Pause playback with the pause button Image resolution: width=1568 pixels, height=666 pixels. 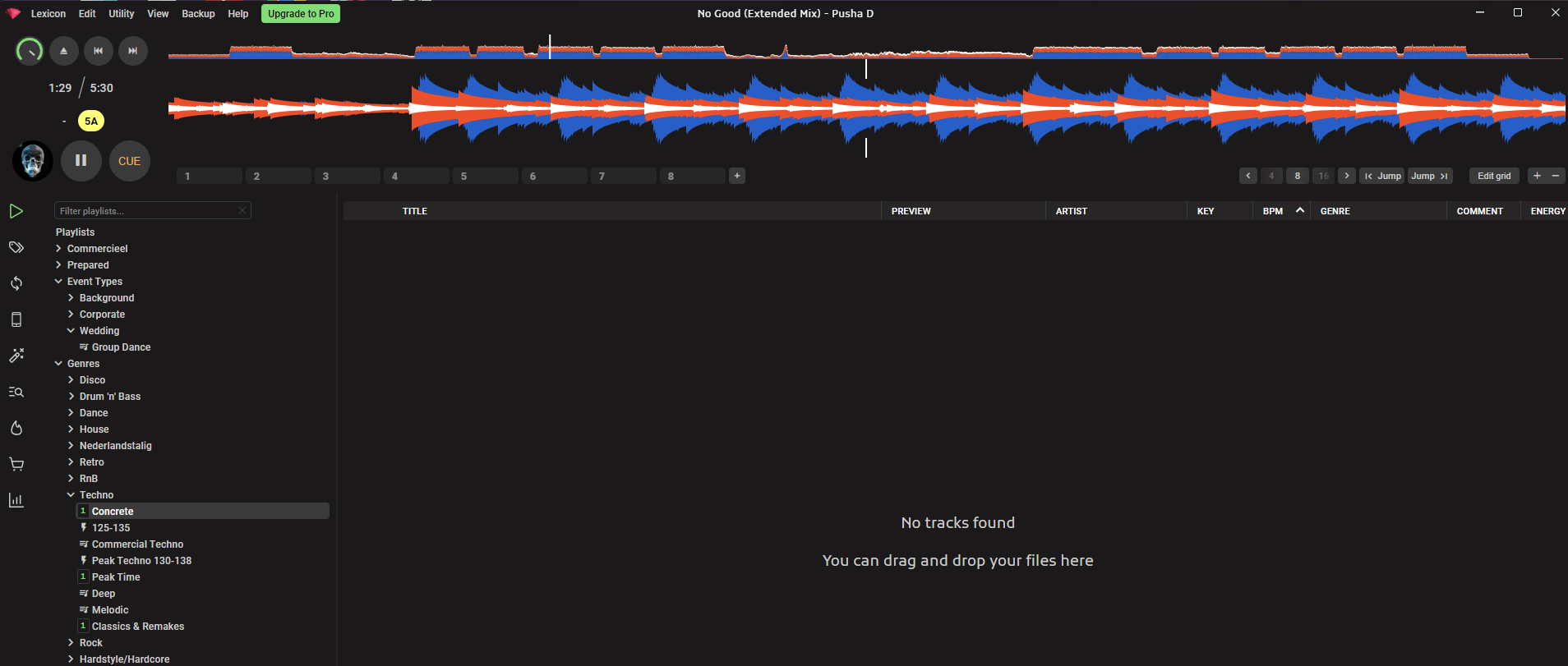81,161
